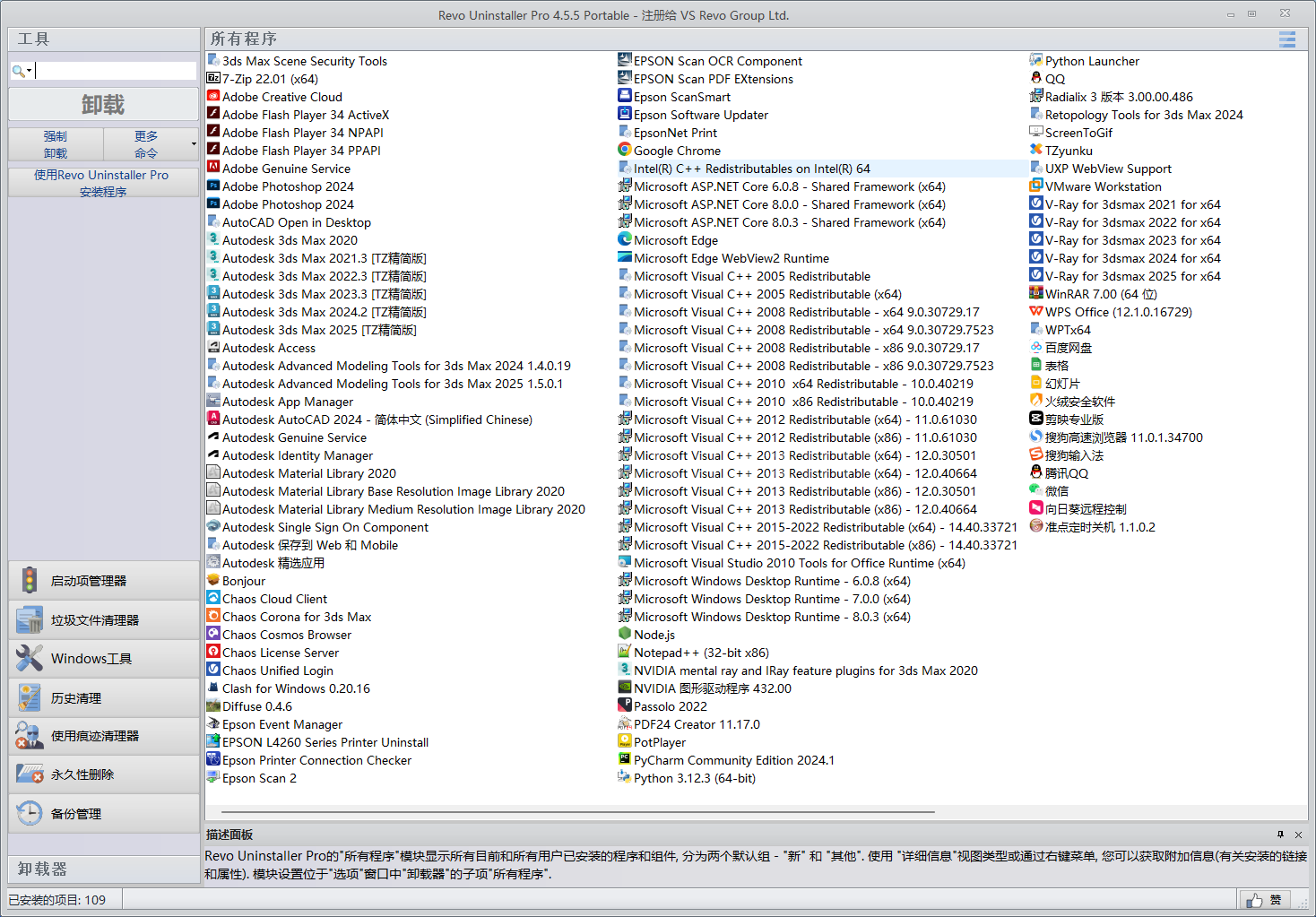Click the Chaos Cloud Client icon
This screenshot has height=917, width=1316.
213,598
